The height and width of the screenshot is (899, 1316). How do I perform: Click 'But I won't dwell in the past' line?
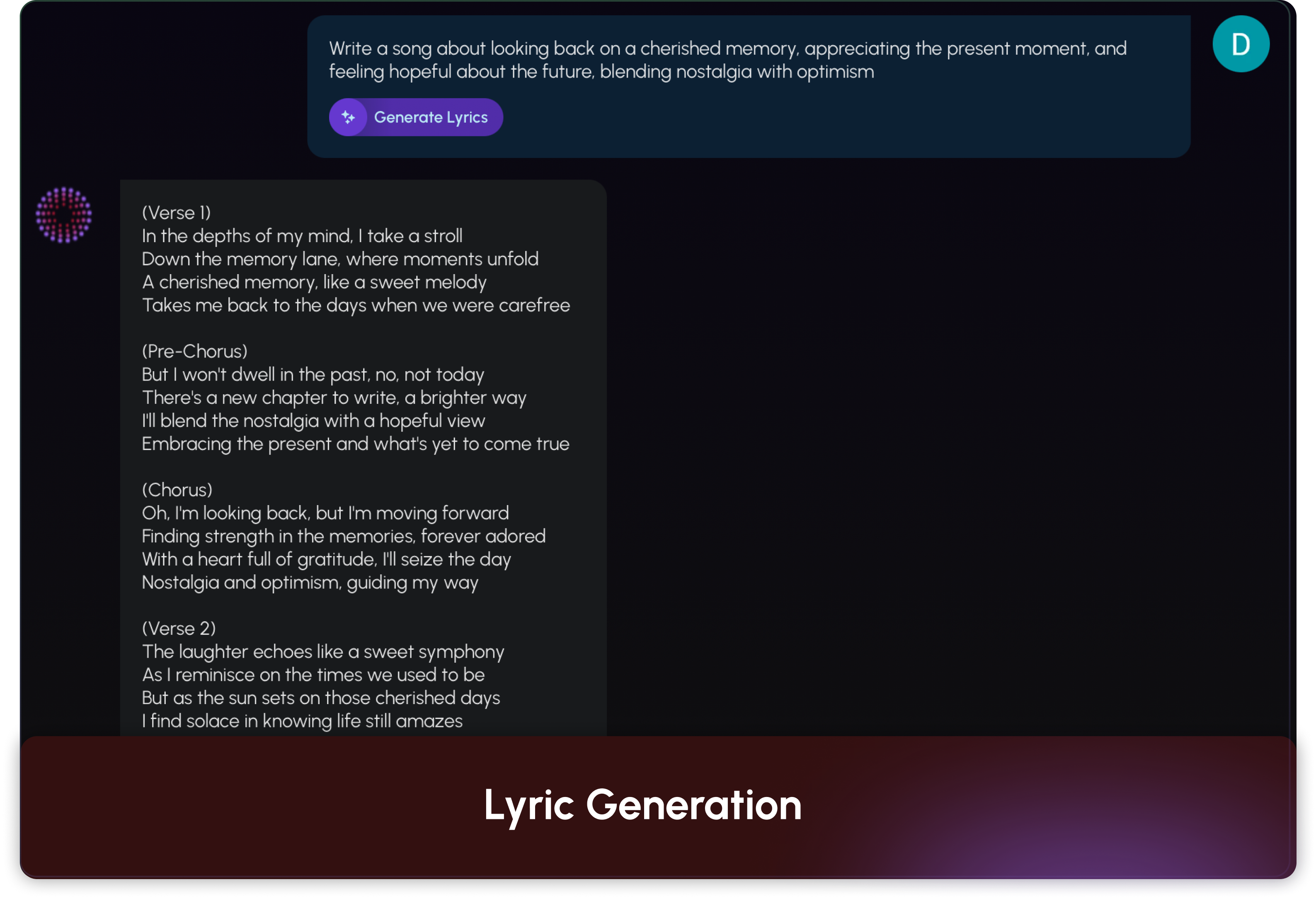point(313,375)
